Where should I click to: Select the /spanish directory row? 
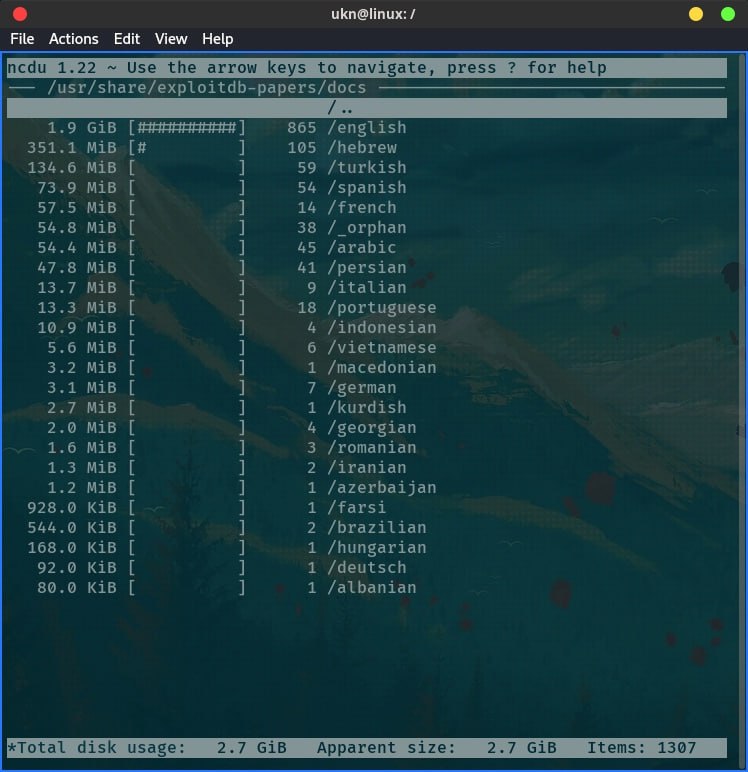click(366, 188)
